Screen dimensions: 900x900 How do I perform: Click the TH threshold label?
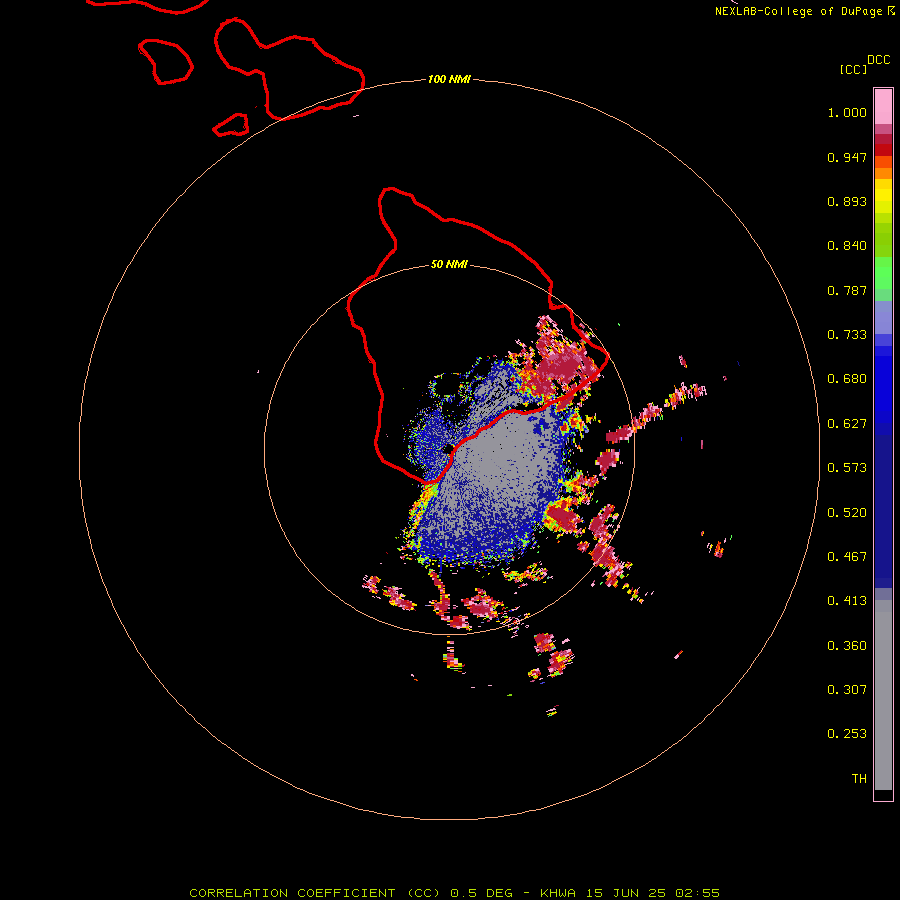[859, 779]
